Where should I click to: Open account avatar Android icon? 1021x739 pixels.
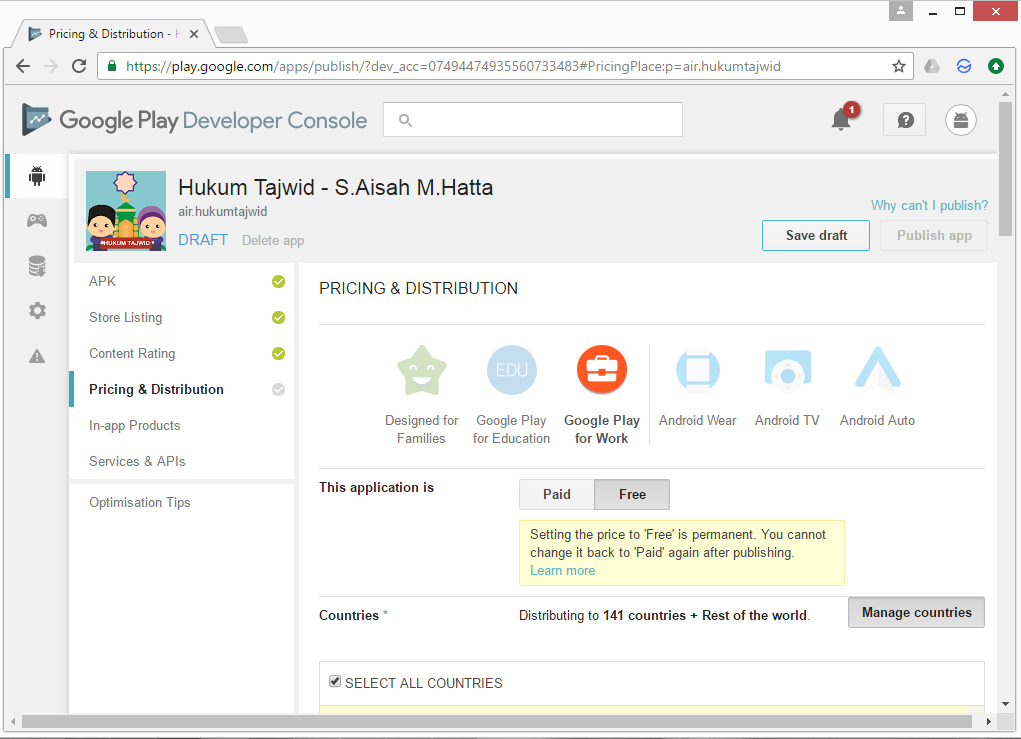click(x=960, y=120)
